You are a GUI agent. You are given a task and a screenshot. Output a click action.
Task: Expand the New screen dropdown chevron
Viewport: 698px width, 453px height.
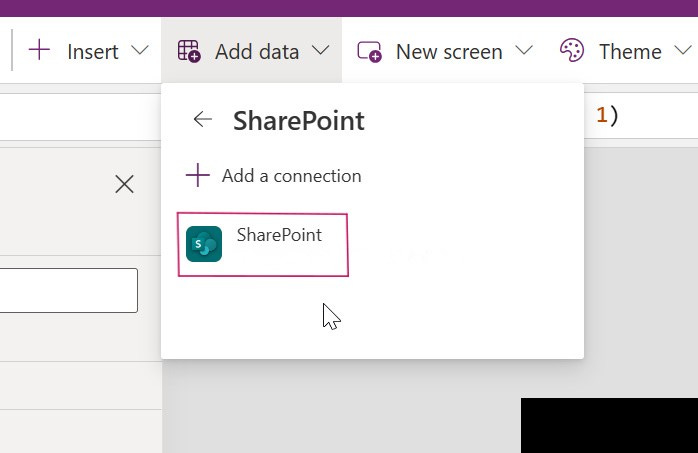click(524, 50)
